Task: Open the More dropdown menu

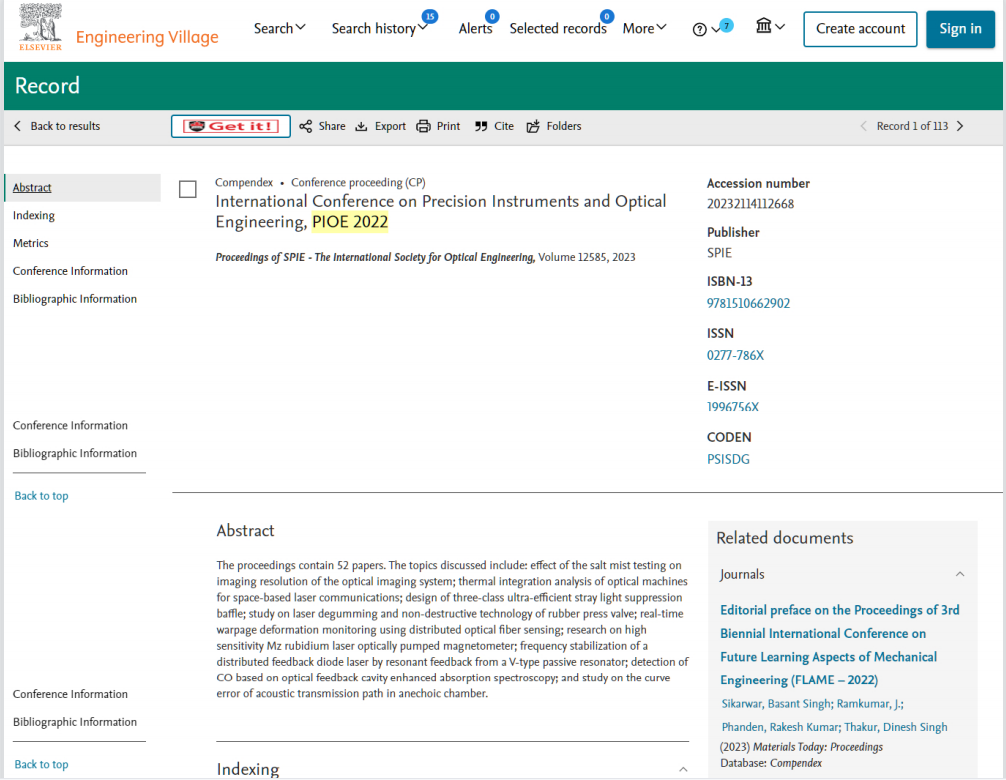Action: coord(645,28)
